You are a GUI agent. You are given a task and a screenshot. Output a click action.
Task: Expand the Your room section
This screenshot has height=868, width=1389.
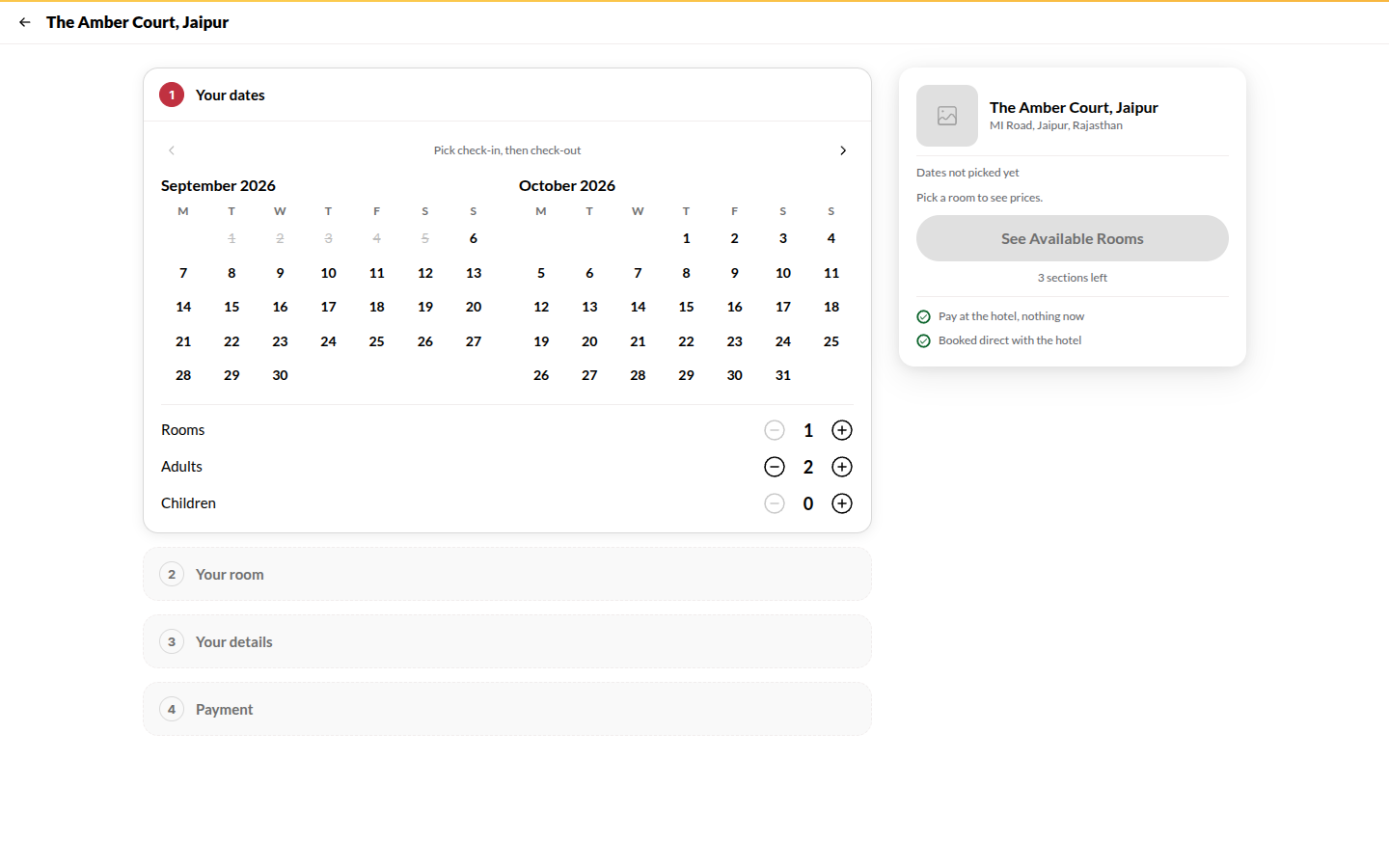[507, 574]
